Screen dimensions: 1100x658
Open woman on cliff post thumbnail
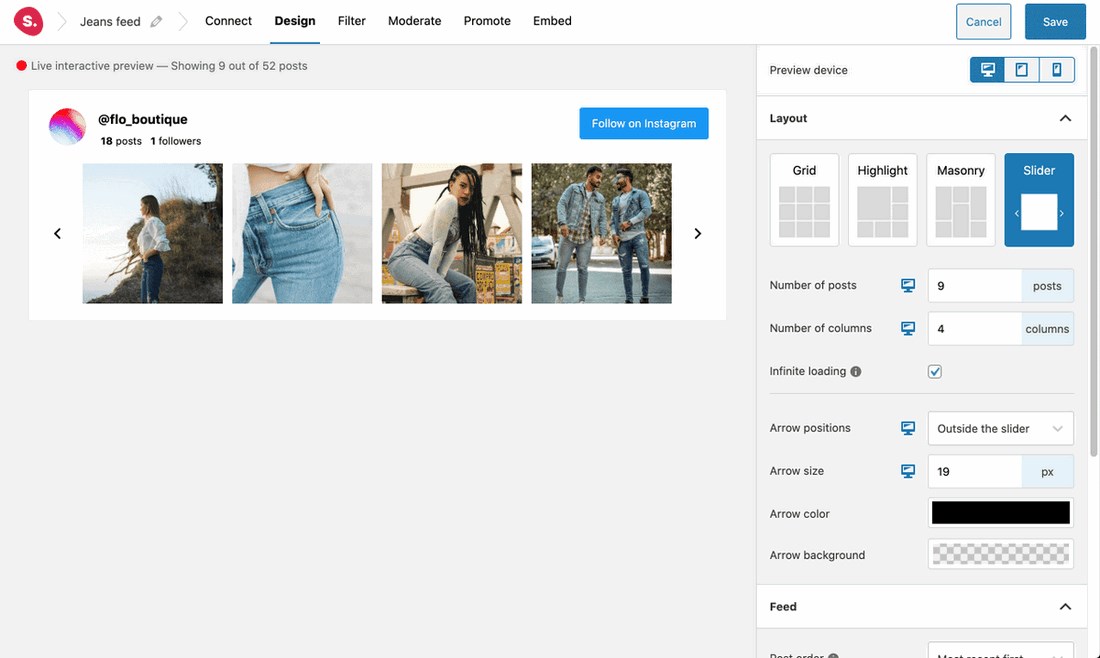(x=152, y=234)
